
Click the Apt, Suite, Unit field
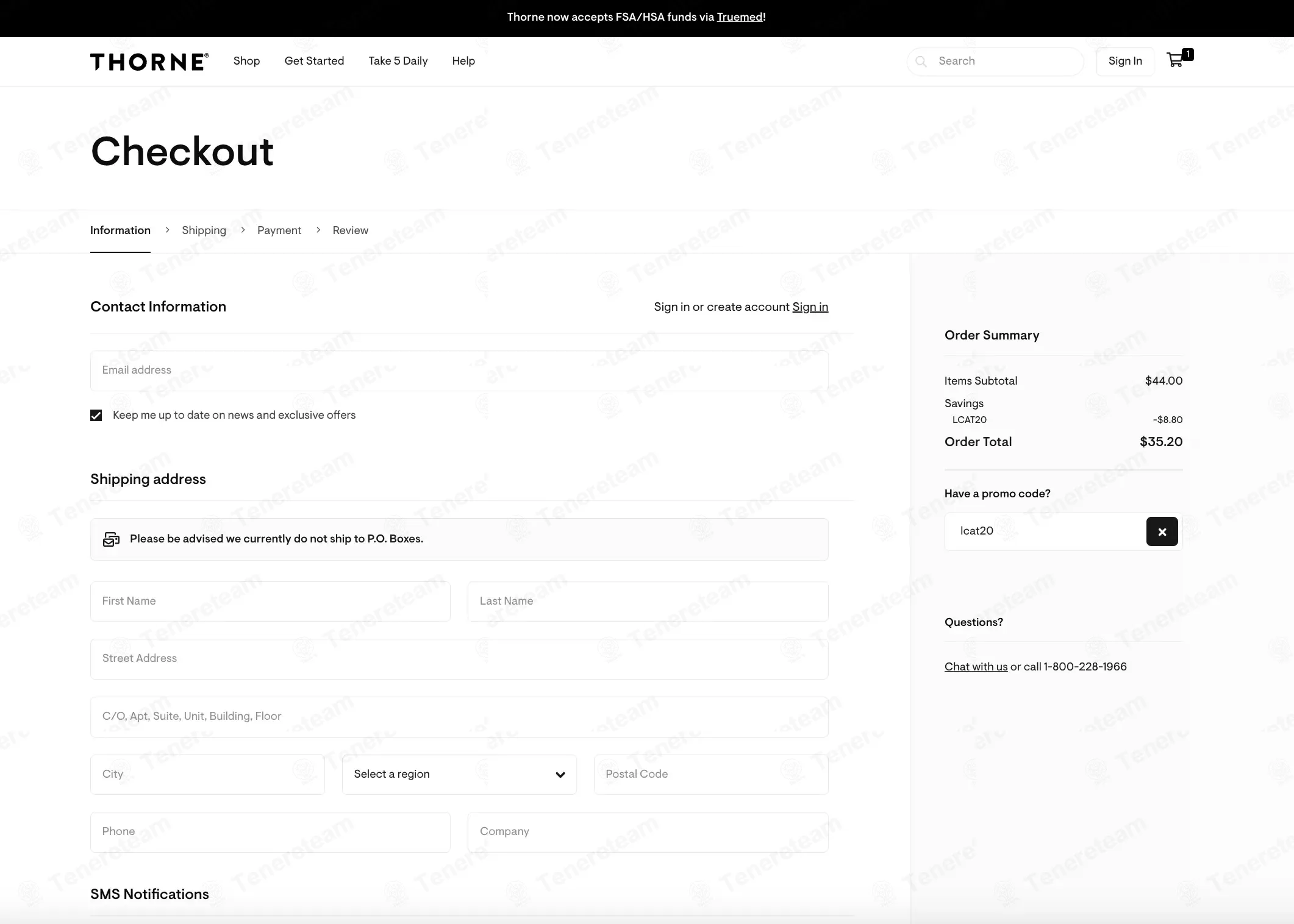[x=459, y=717]
